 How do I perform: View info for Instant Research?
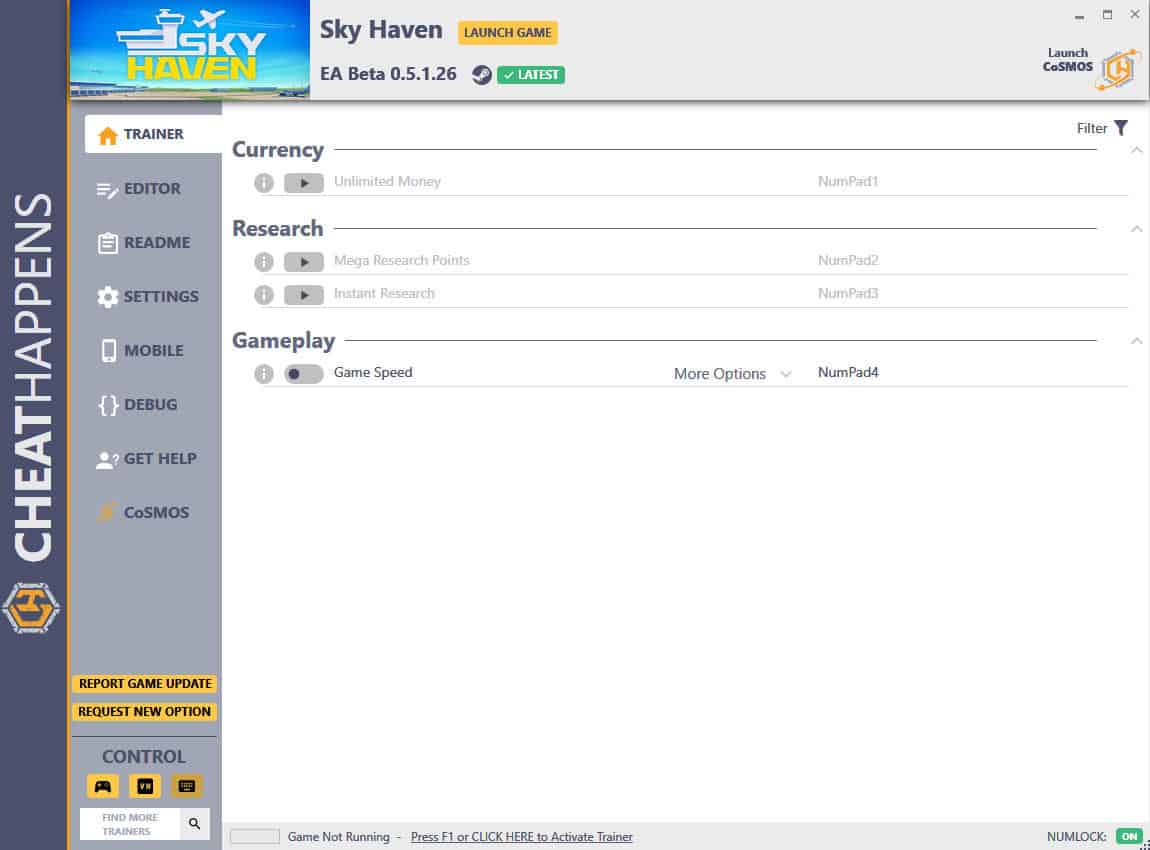(264, 295)
